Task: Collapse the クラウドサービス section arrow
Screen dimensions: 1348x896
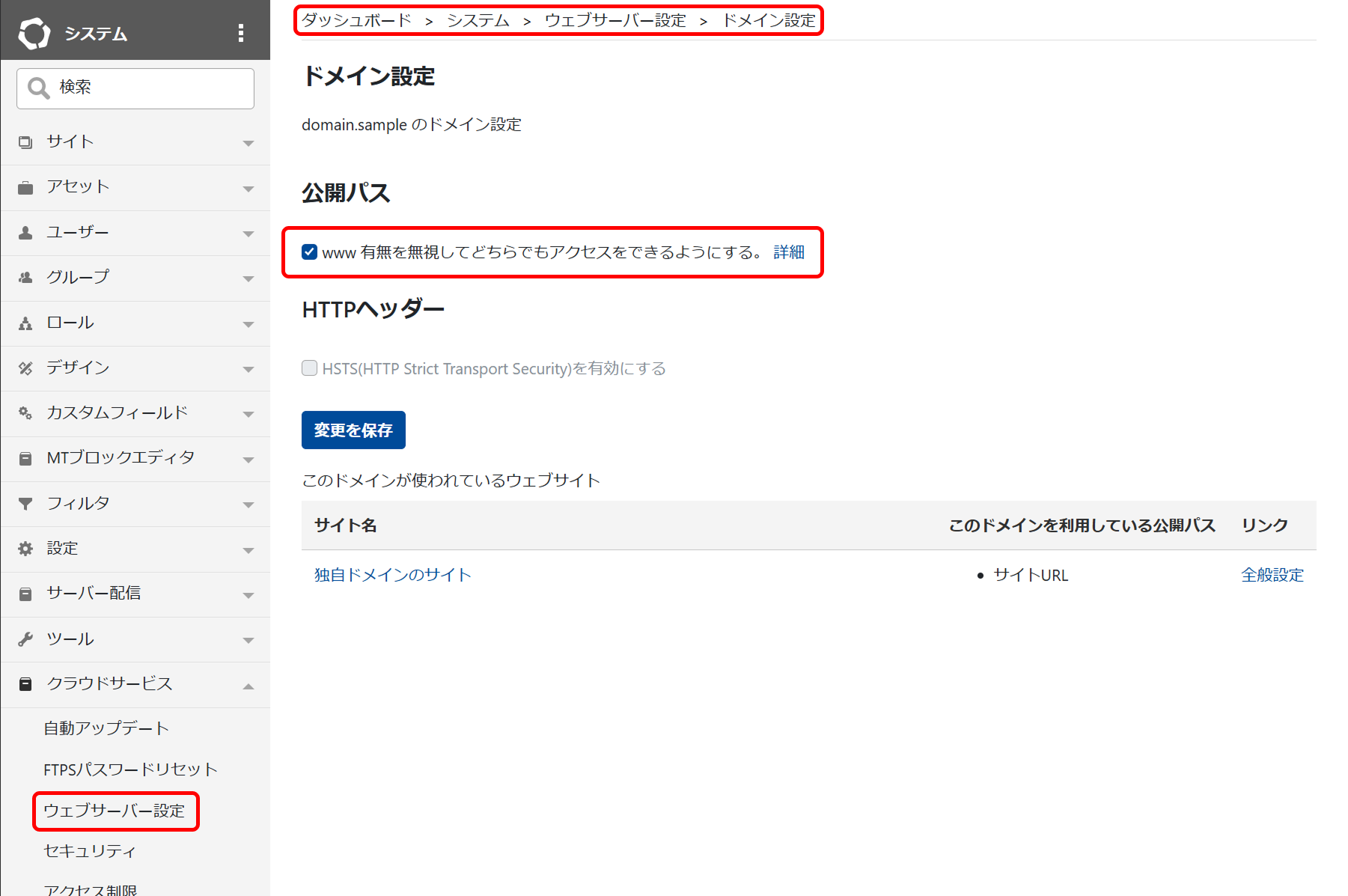Action: coord(248,686)
